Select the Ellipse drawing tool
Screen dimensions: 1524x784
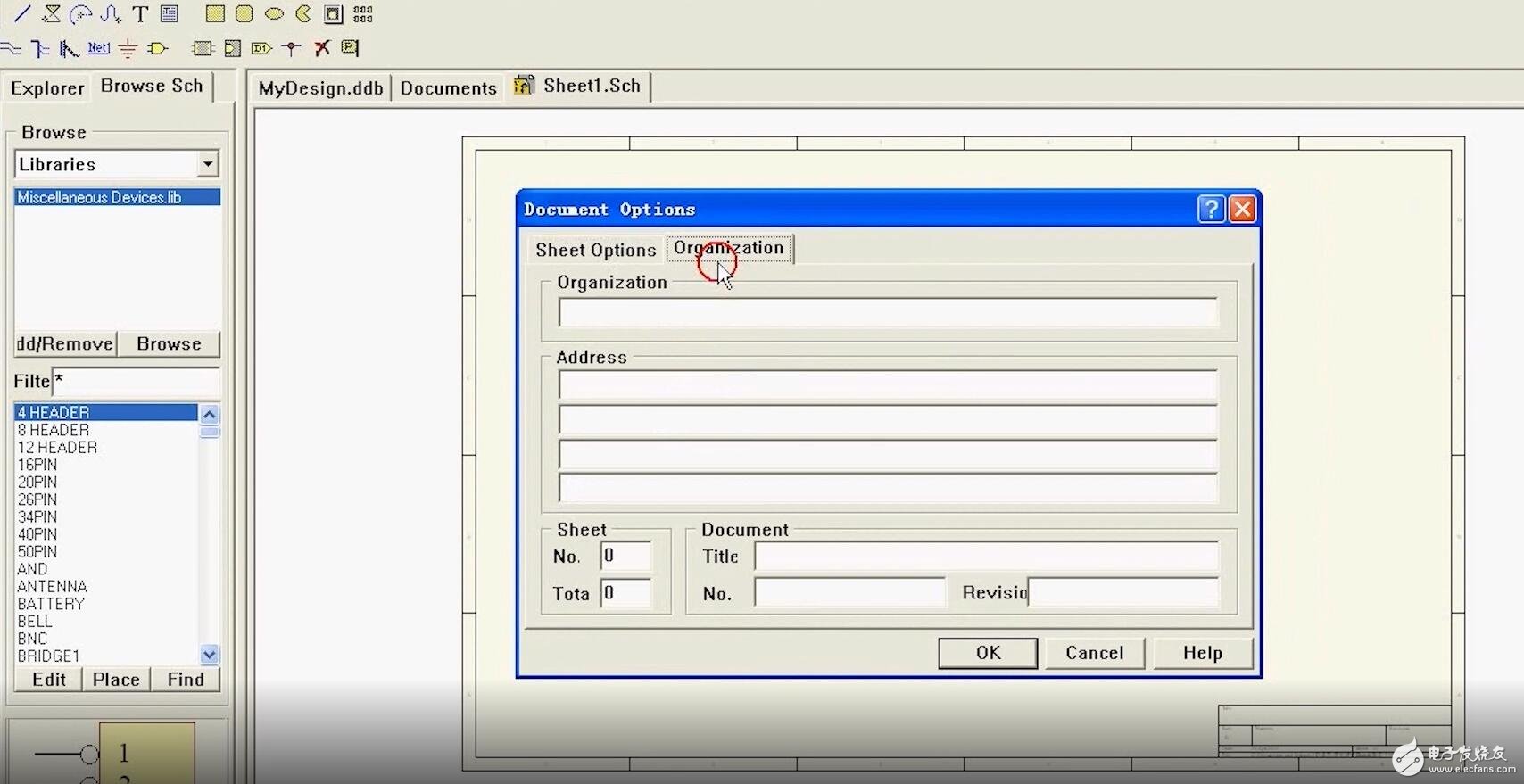(x=274, y=13)
